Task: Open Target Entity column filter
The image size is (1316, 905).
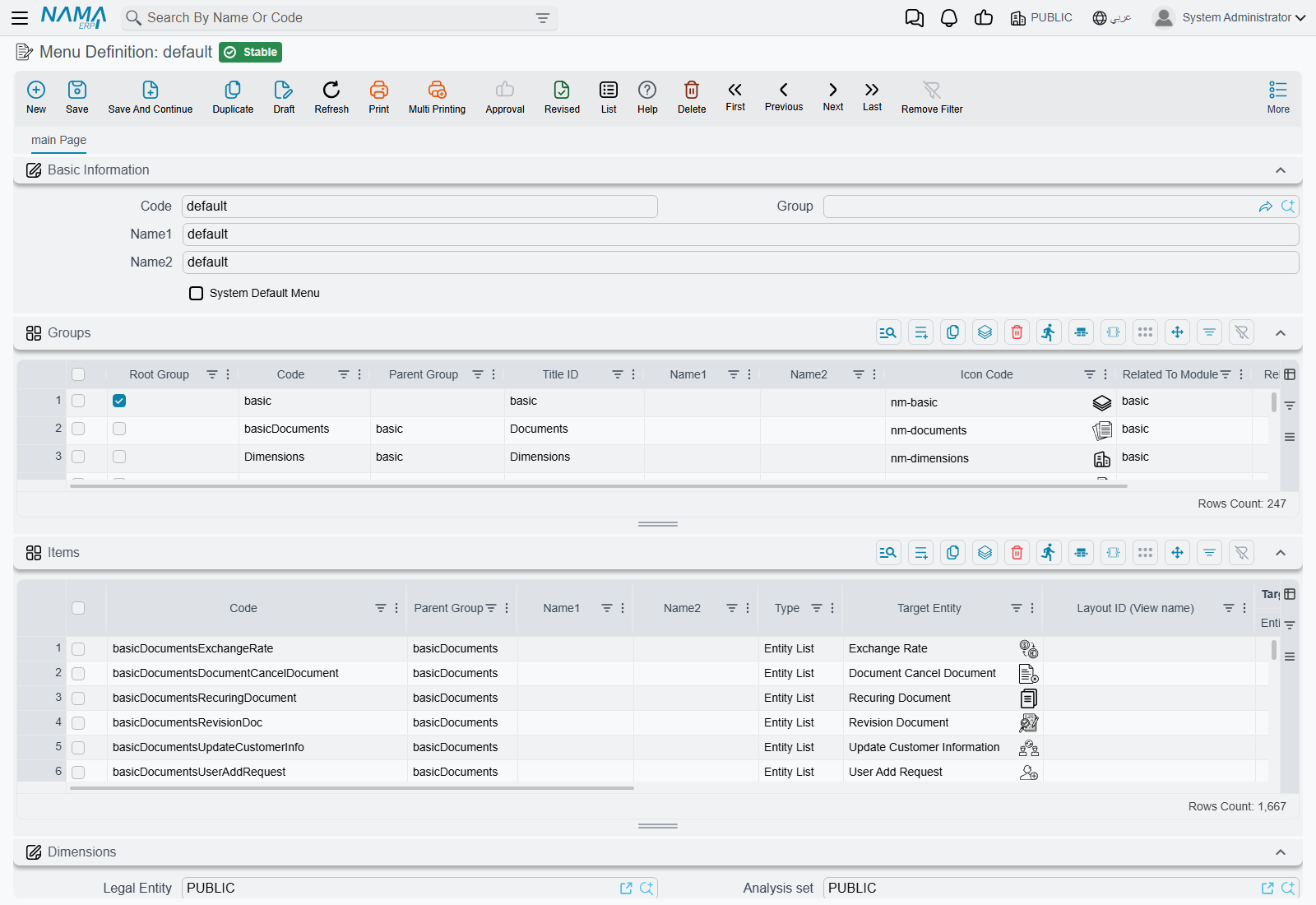Action: (x=1017, y=608)
